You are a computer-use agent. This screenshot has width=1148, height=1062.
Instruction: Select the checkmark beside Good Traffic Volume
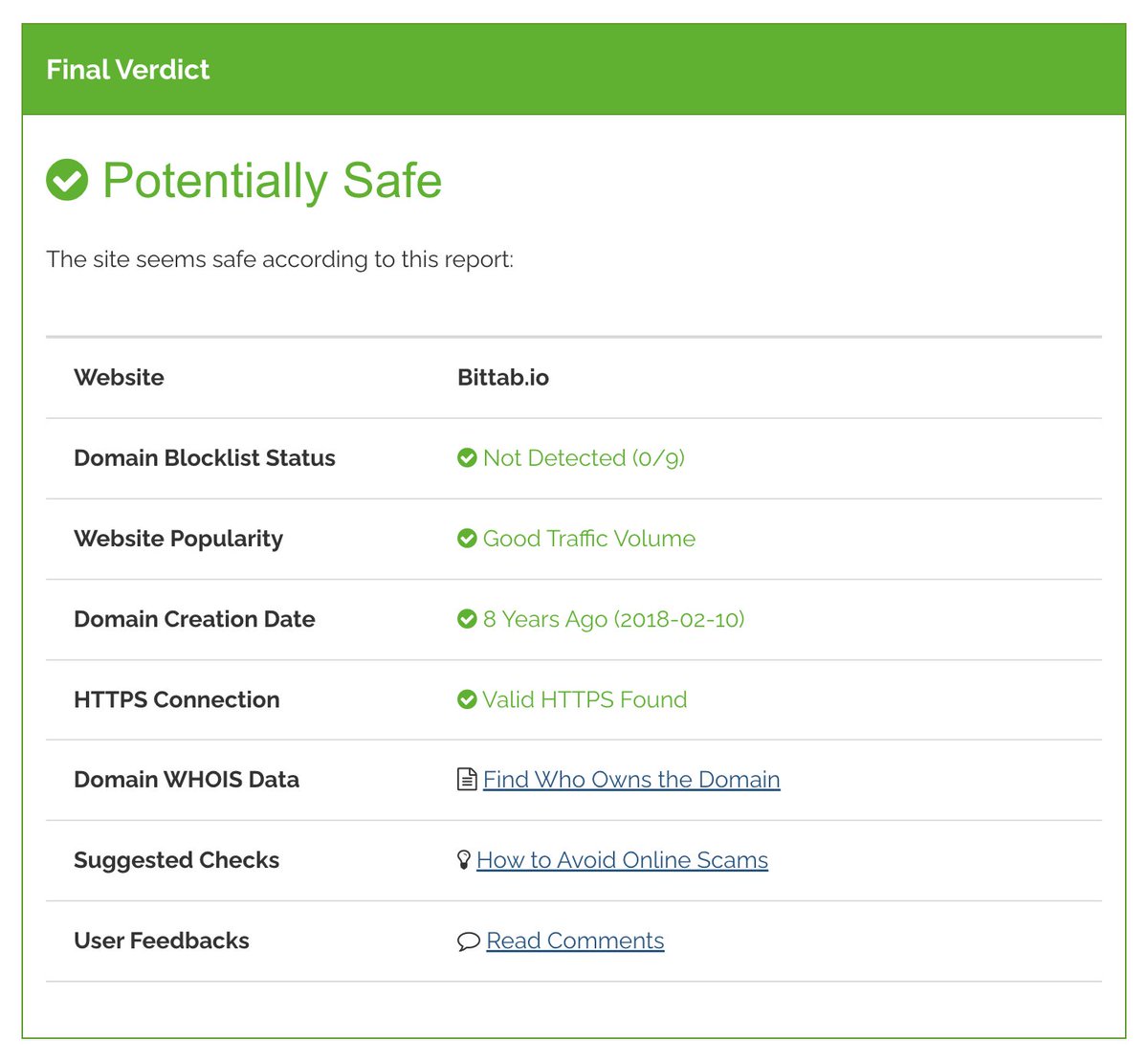467,538
